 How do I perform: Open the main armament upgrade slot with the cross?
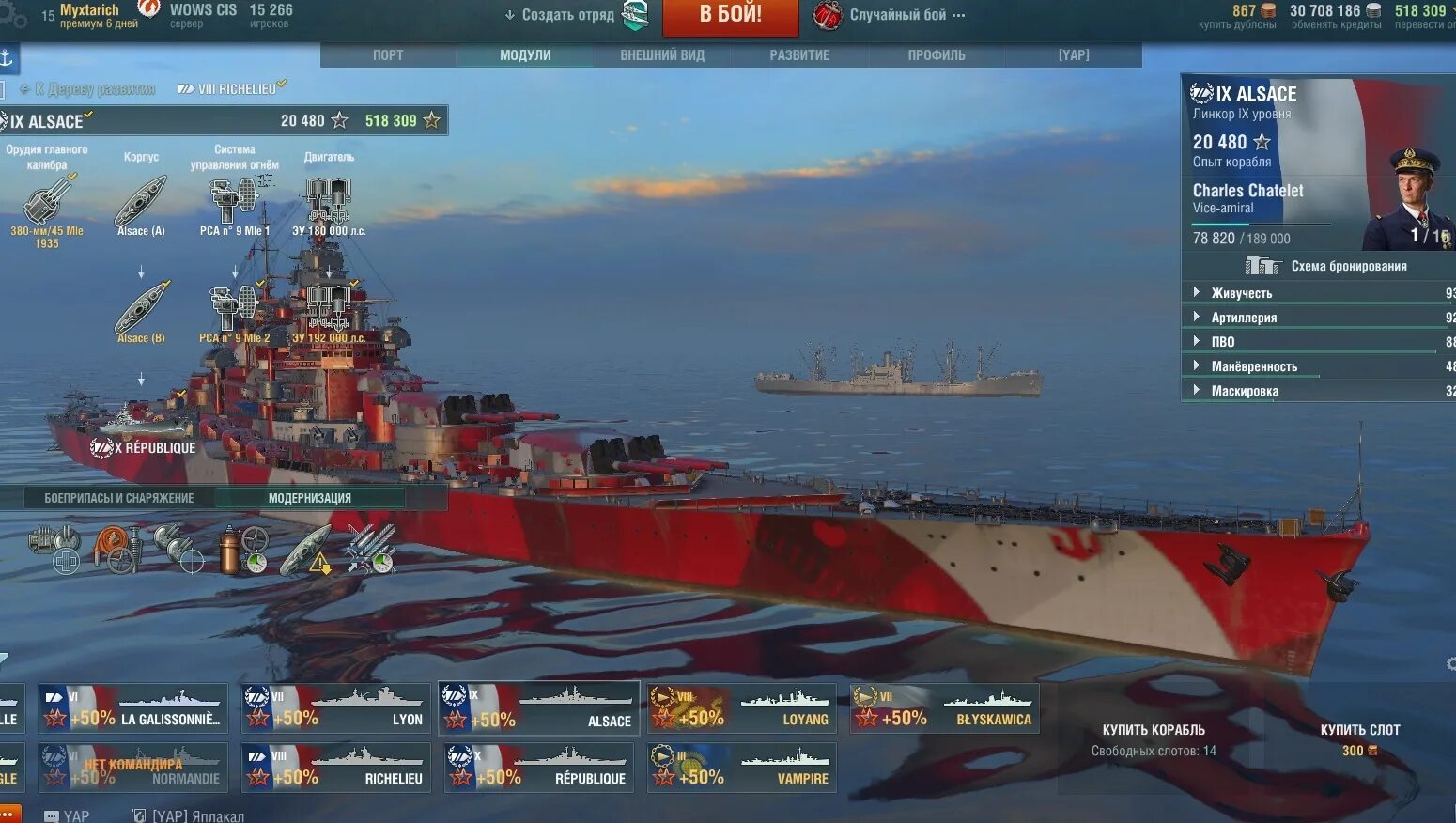54,549
